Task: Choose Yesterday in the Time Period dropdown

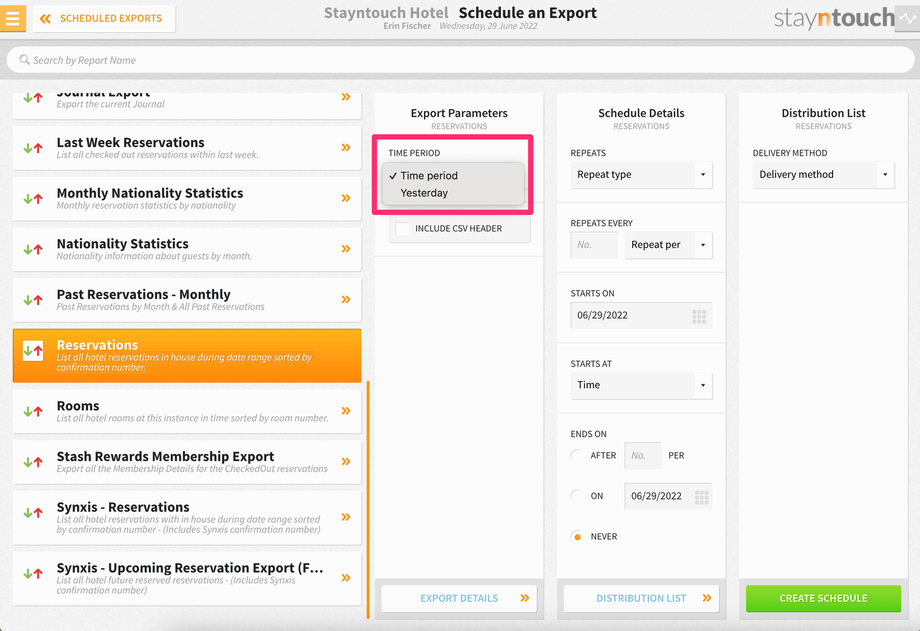Action: (x=453, y=193)
